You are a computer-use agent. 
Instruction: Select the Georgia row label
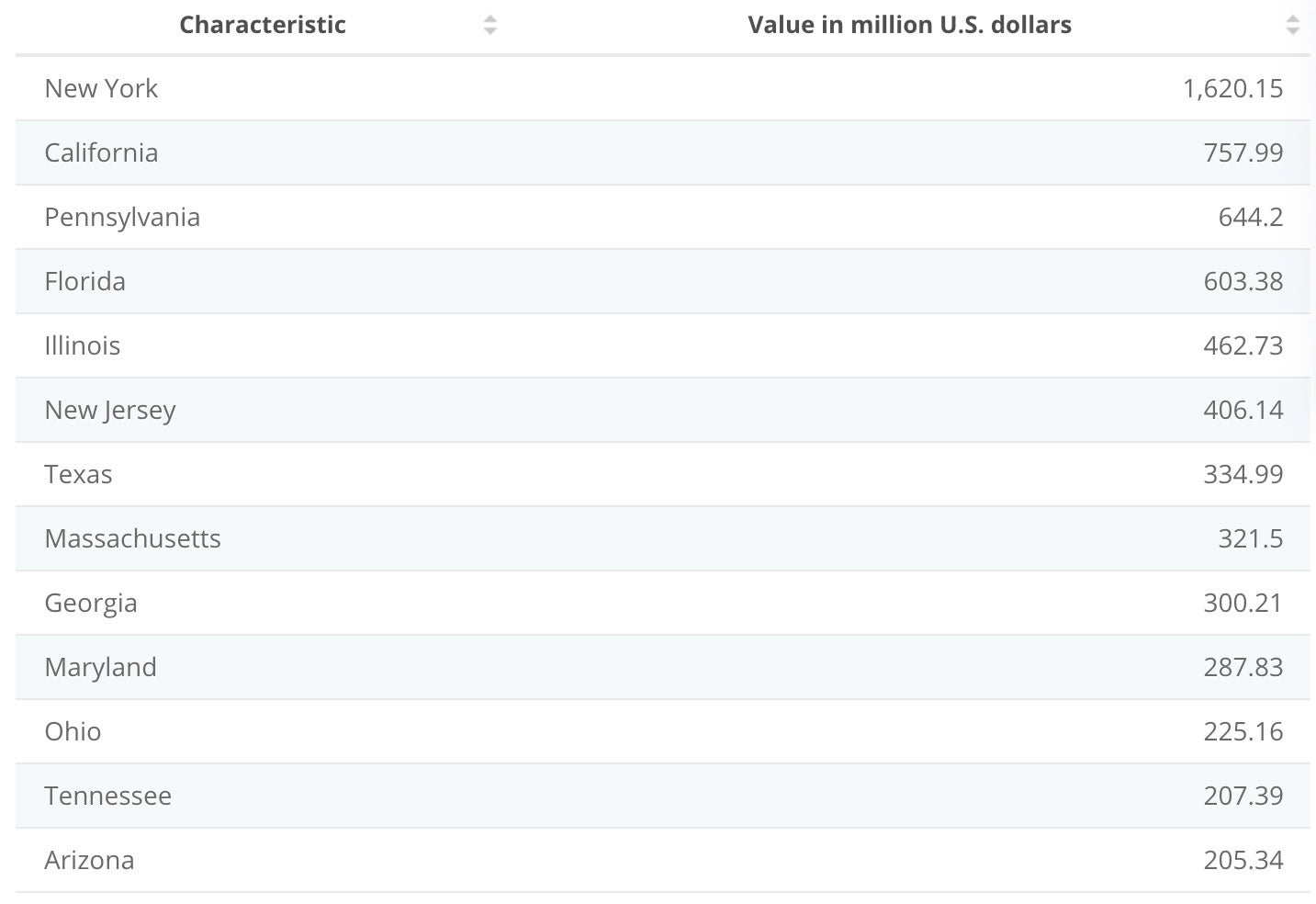[91, 603]
